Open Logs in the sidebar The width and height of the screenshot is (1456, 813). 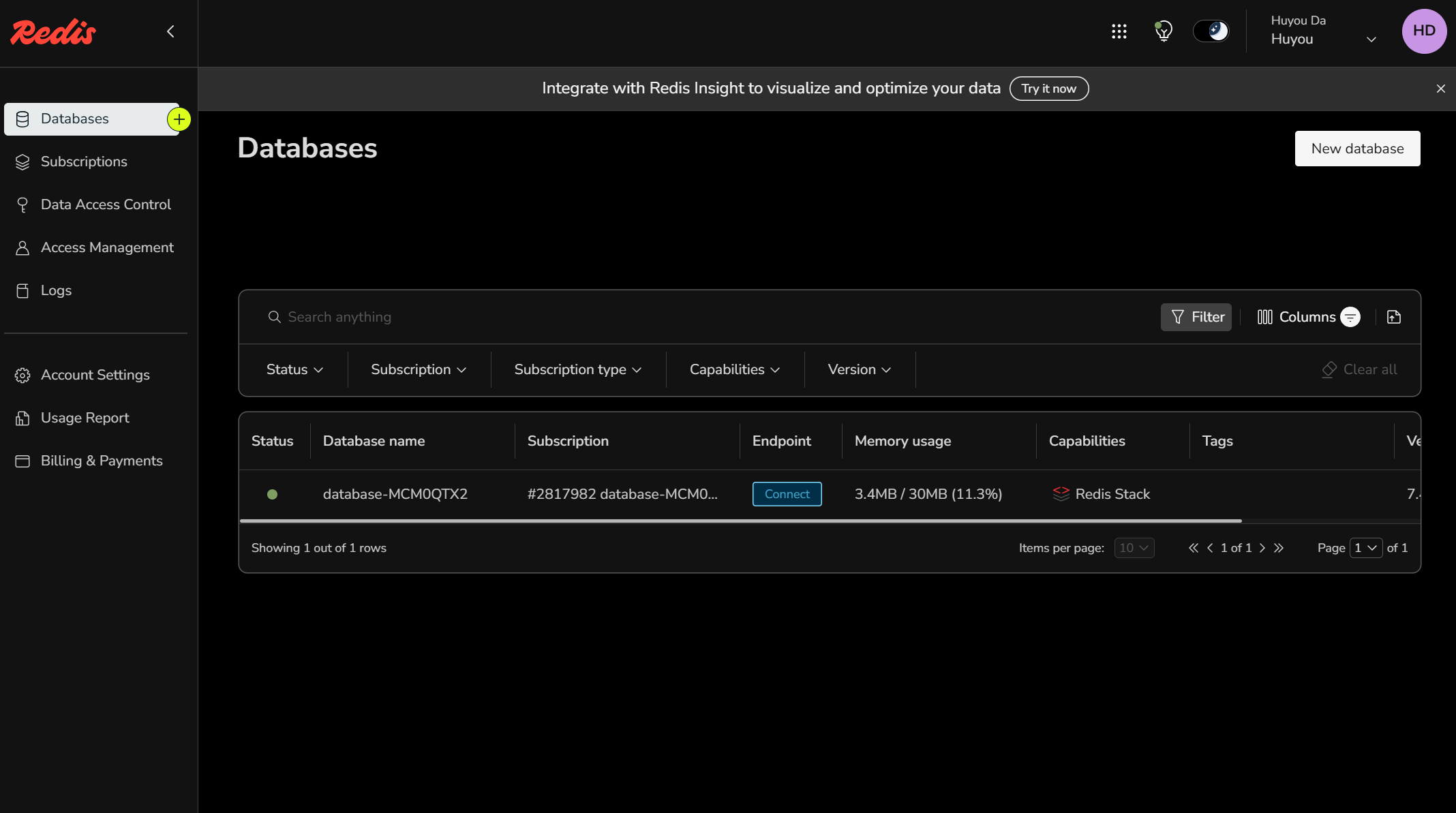tap(56, 290)
